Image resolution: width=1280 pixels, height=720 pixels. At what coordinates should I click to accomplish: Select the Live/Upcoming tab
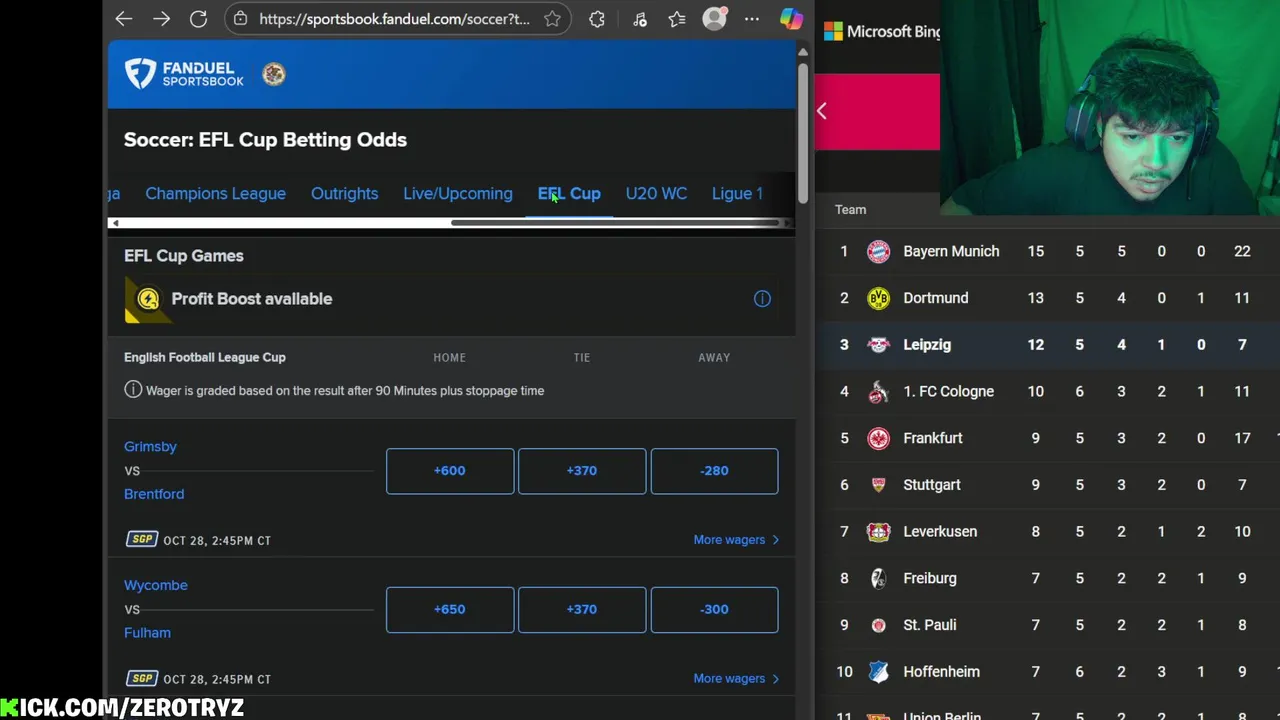[x=457, y=194]
